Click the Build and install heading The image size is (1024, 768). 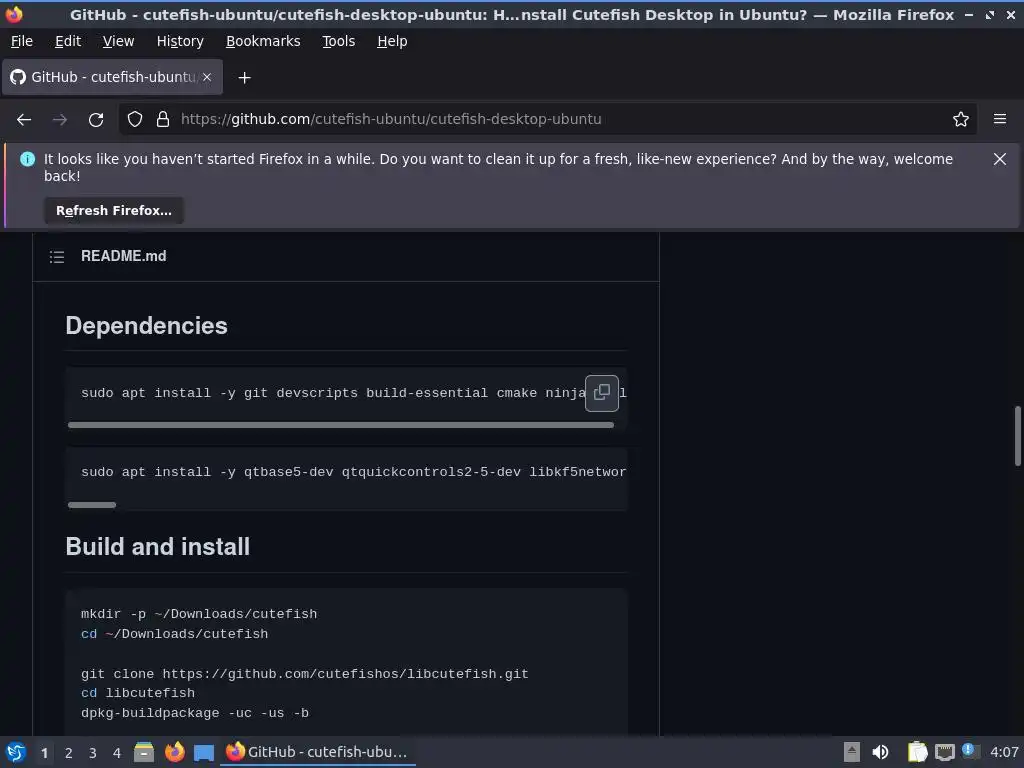tap(157, 547)
